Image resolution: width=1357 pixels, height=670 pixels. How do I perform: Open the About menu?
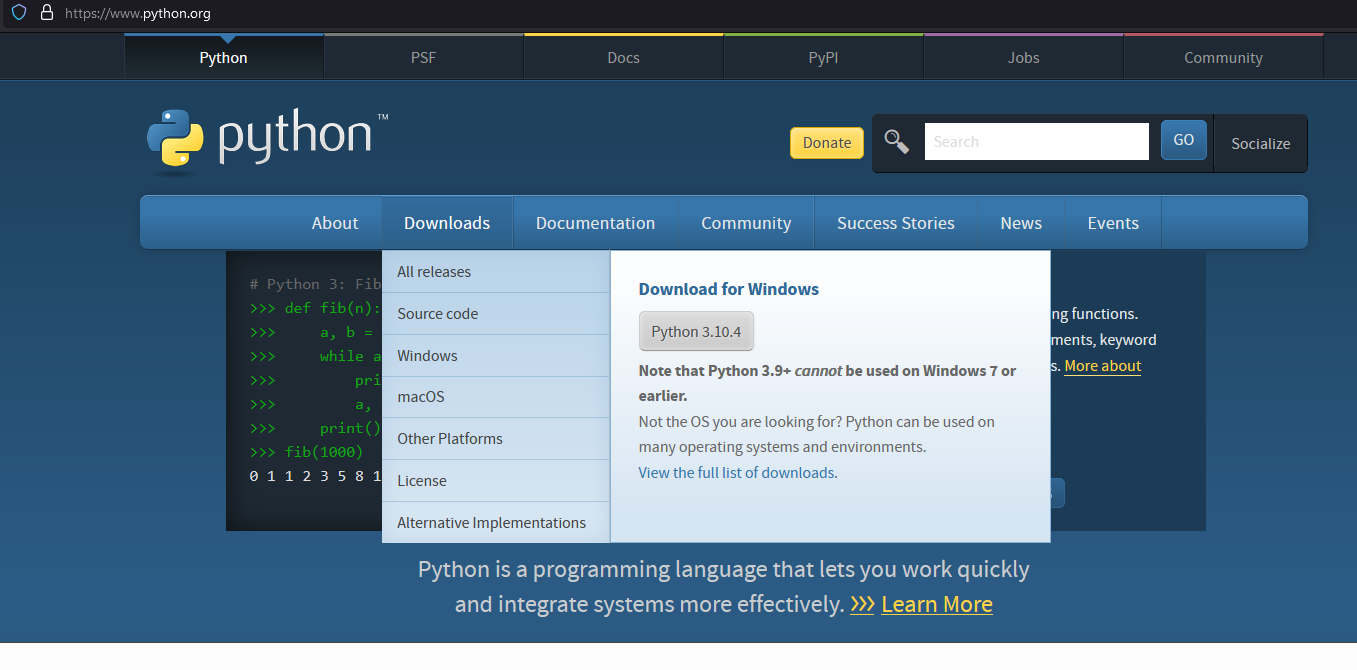[335, 223]
